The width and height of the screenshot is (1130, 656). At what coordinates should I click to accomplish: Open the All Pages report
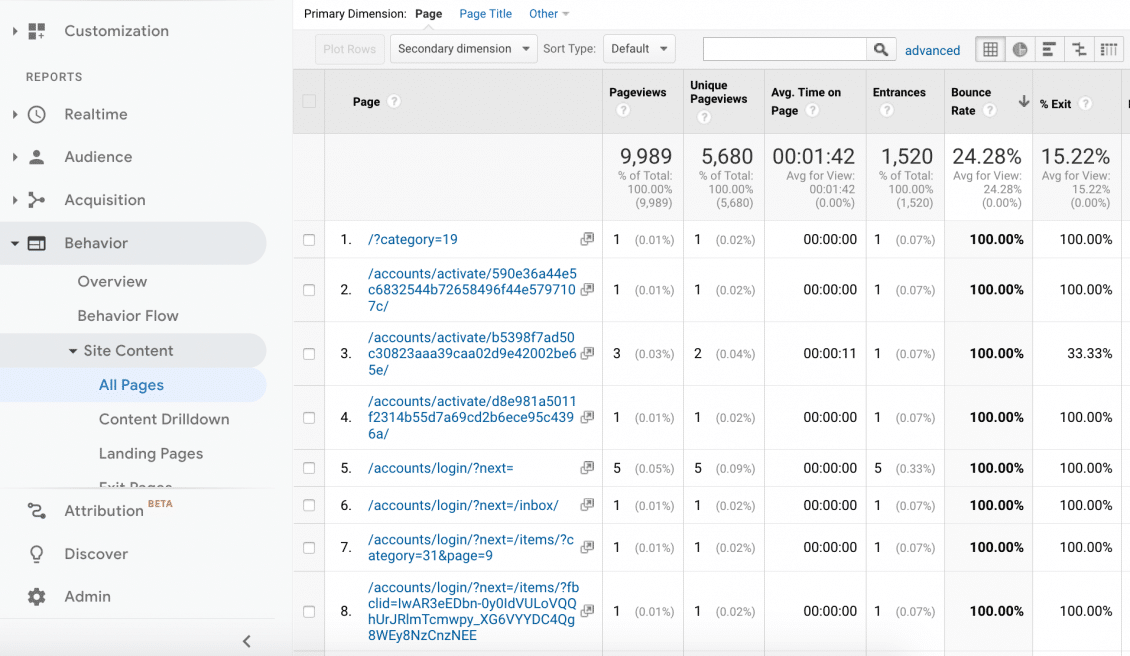[x=131, y=385]
